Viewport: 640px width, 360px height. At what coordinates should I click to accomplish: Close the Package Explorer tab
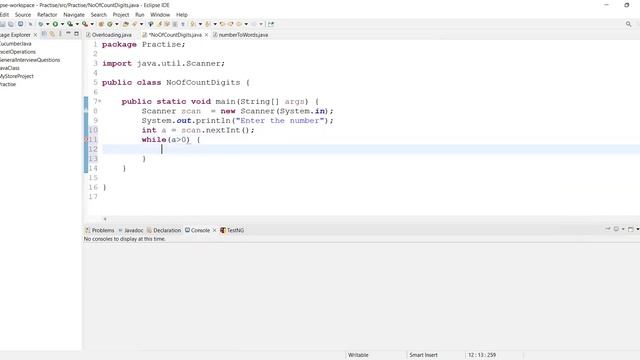tap(35, 35)
